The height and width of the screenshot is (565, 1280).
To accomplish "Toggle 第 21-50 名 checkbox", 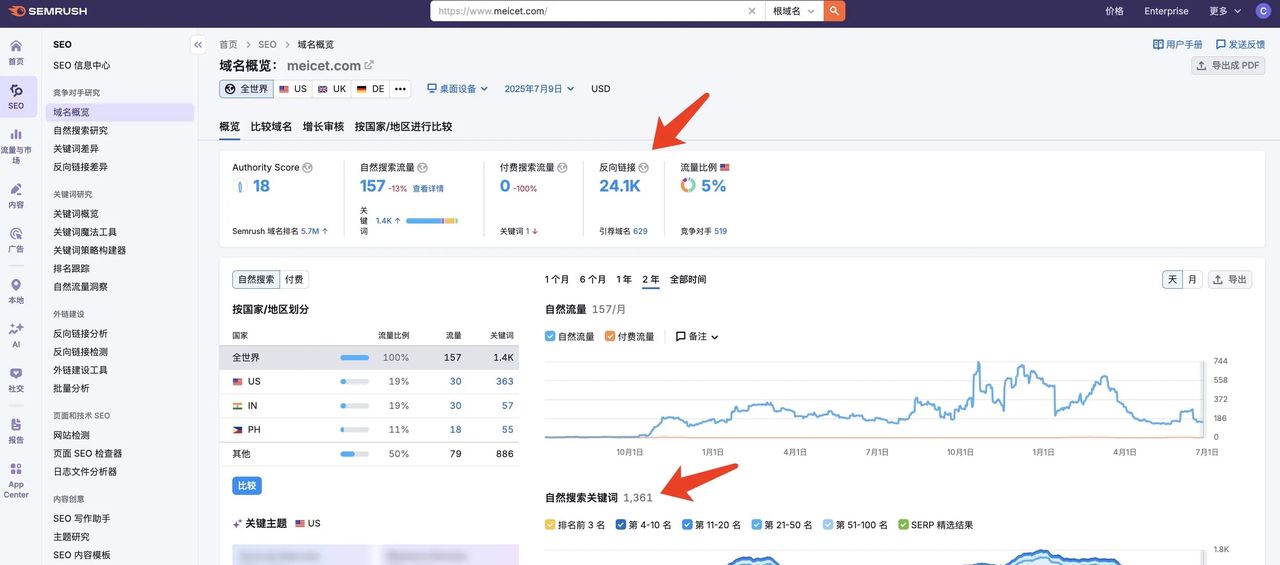I will coord(756,524).
